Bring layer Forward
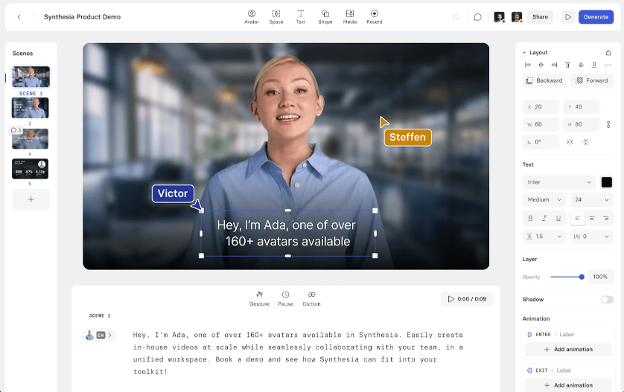 pos(592,81)
